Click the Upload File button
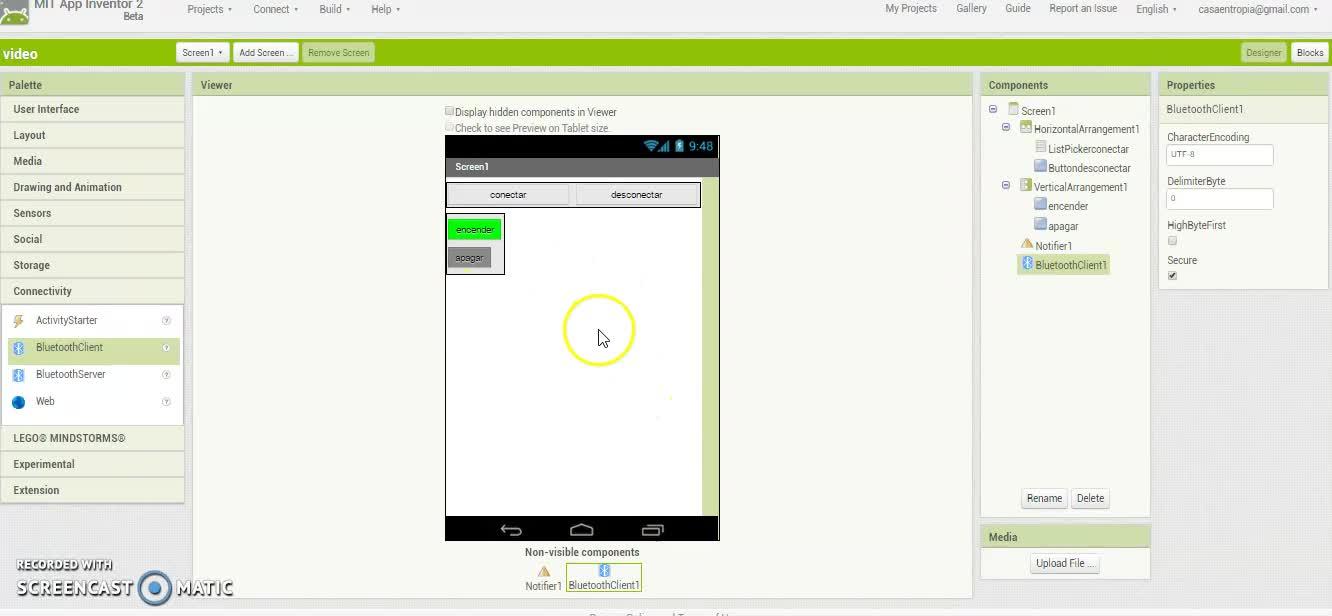 click(x=1065, y=563)
